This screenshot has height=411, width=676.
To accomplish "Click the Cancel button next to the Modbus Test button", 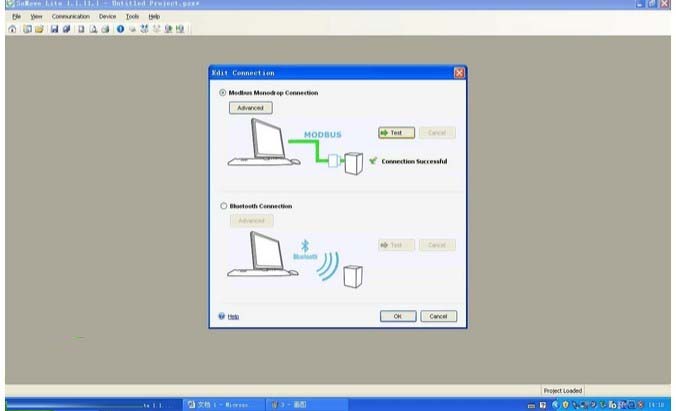I will 437,133.
